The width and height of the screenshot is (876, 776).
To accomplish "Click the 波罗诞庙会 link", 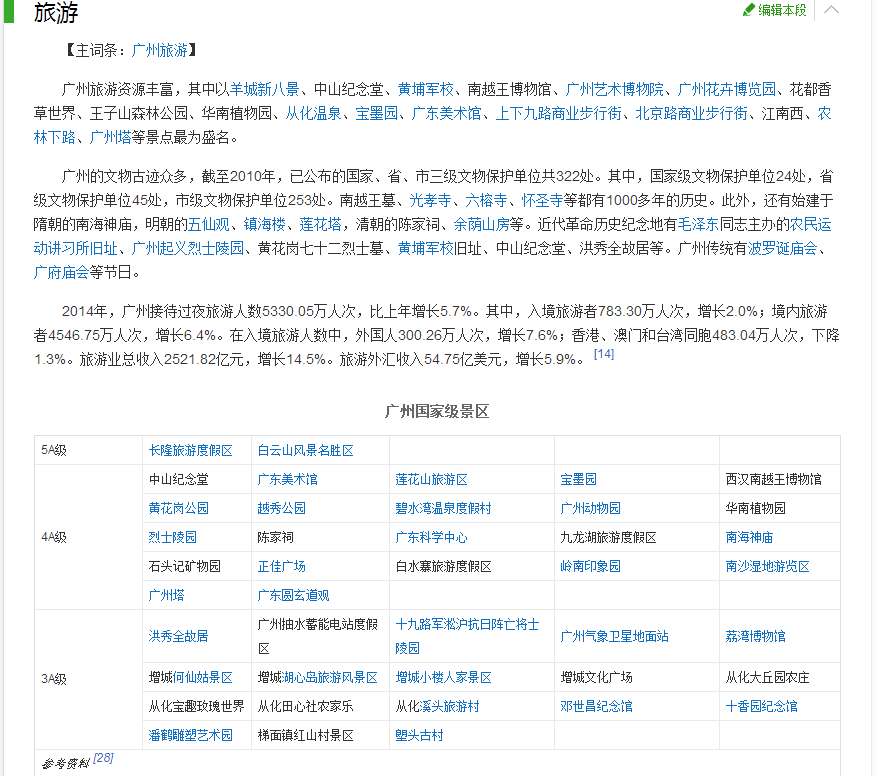I will click(783, 249).
